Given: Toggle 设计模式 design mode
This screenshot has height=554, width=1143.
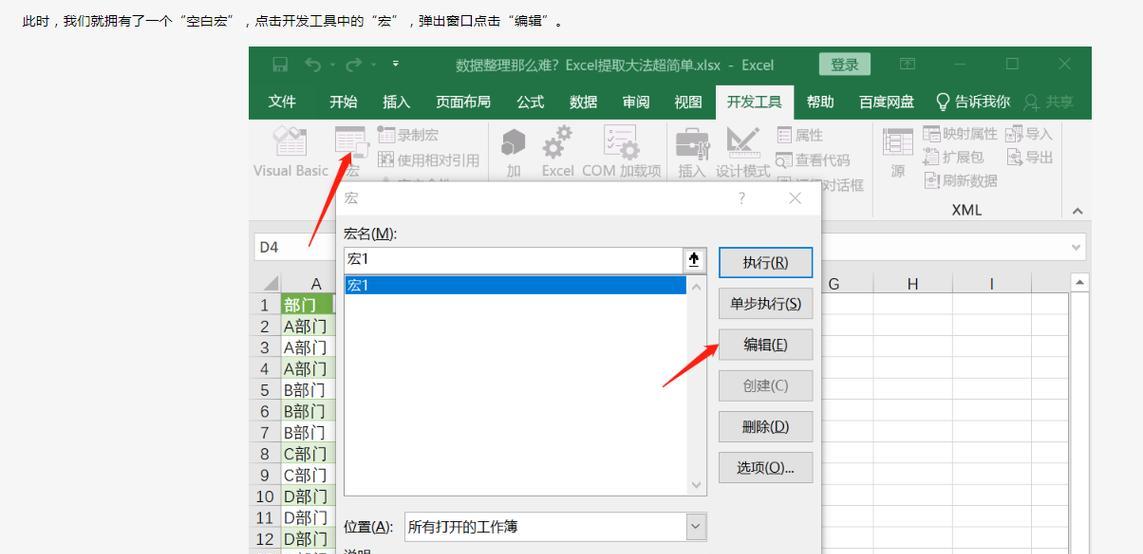Looking at the screenshot, I should pos(743,152).
